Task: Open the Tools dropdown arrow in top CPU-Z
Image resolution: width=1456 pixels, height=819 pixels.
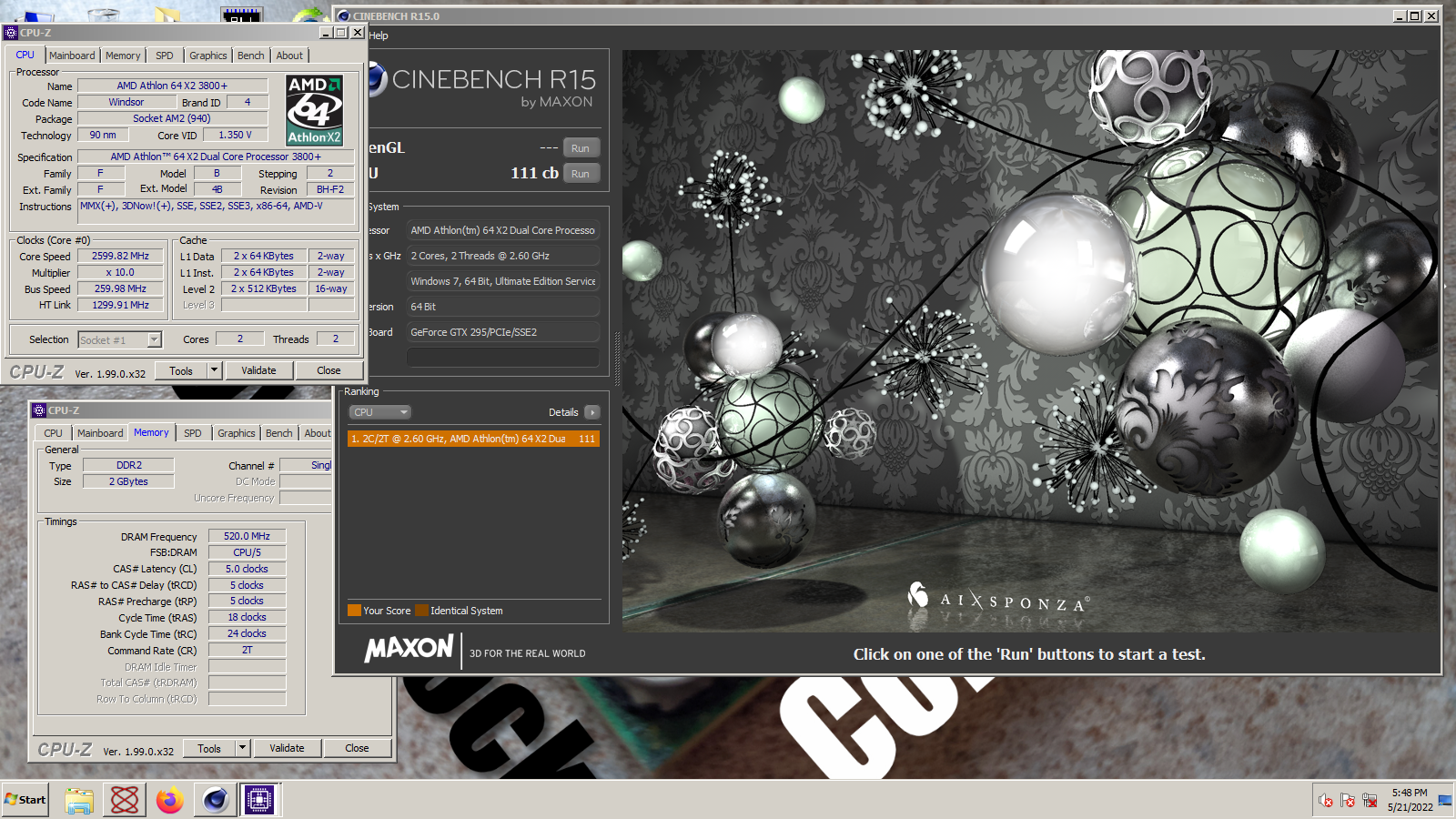Action: tap(215, 370)
